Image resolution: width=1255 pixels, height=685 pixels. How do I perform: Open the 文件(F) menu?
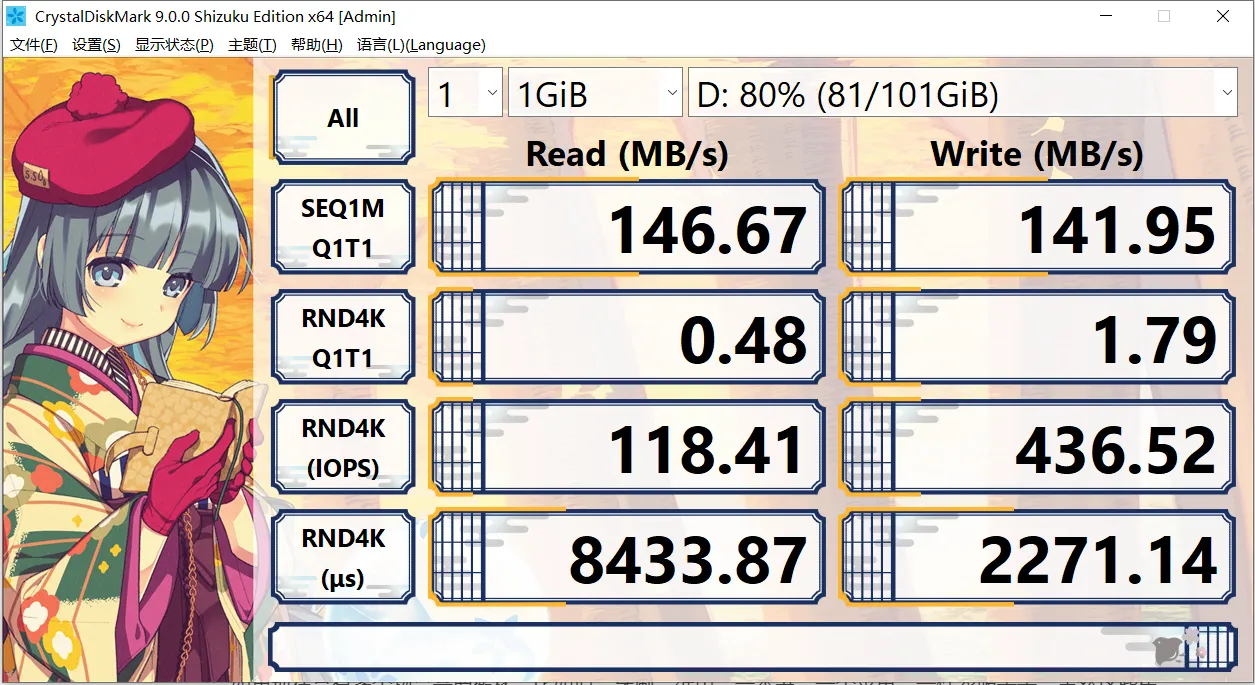[34, 45]
